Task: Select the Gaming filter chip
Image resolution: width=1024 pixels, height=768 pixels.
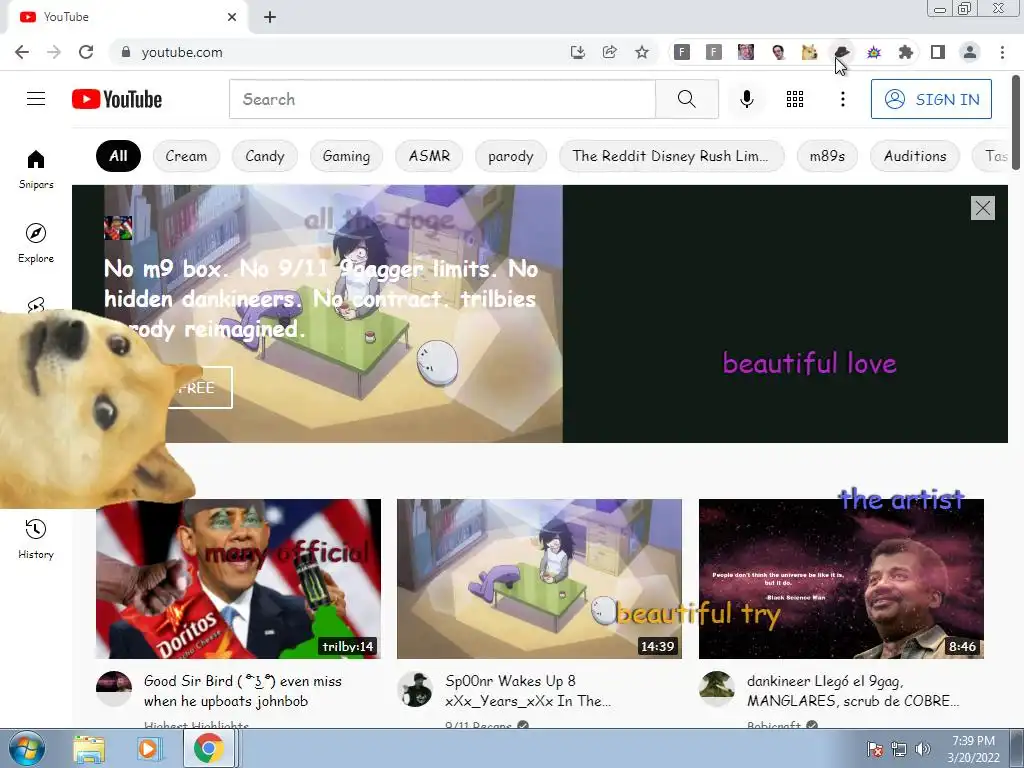Action: (346, 156)
